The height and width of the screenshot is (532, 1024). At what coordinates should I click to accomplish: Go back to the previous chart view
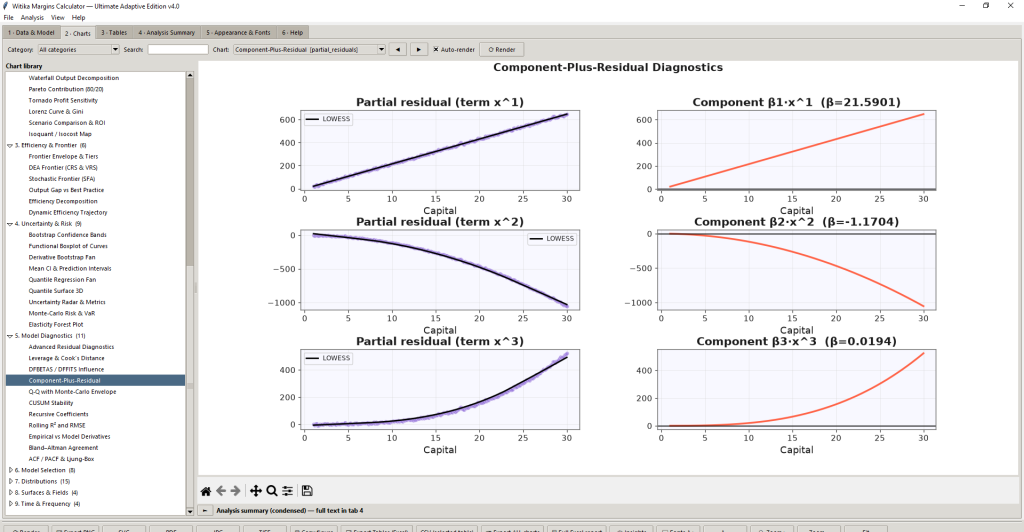pos(221,491)
